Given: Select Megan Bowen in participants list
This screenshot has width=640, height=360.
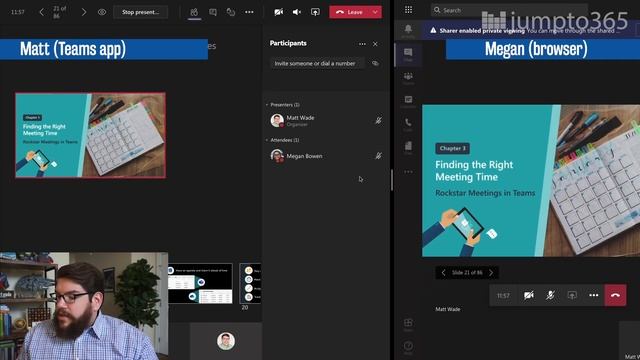Looking at the screenshot, I should [x=327, y=156].
